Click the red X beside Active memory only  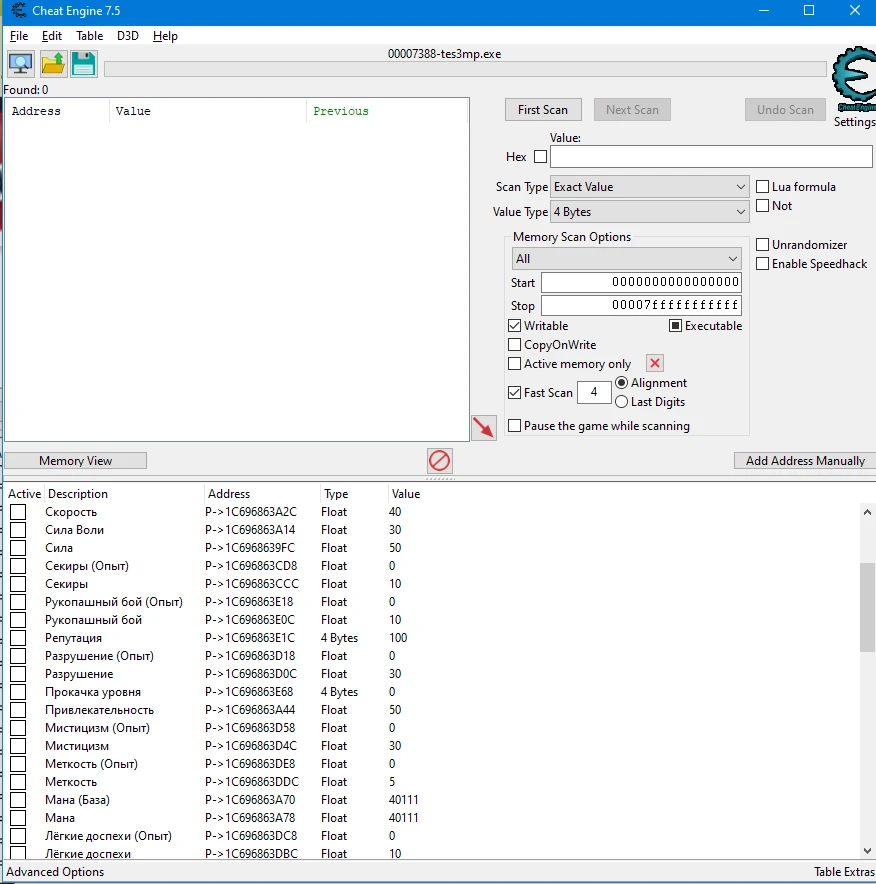[654, 363]
